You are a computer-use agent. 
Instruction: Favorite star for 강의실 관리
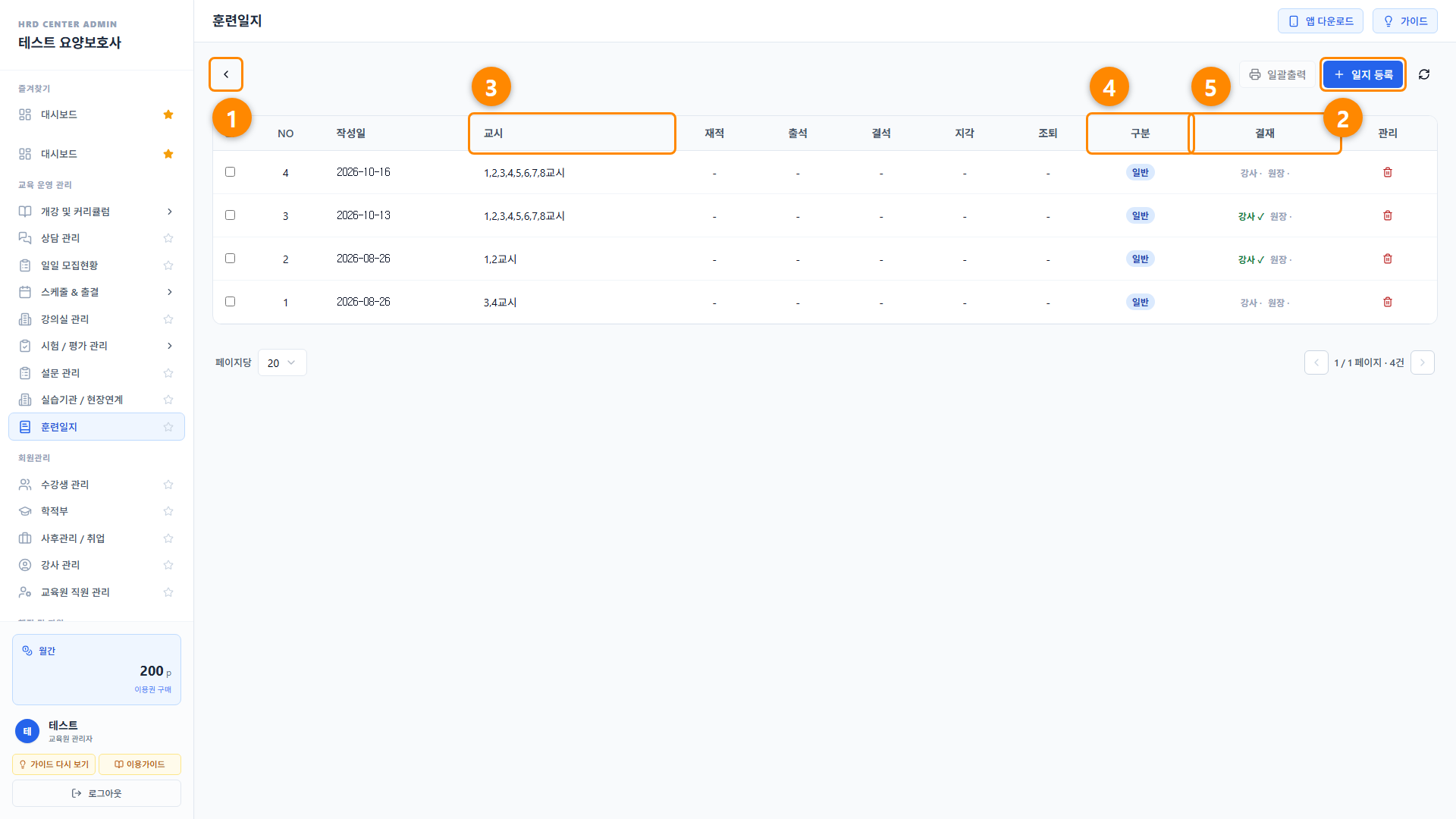point(168,319)
